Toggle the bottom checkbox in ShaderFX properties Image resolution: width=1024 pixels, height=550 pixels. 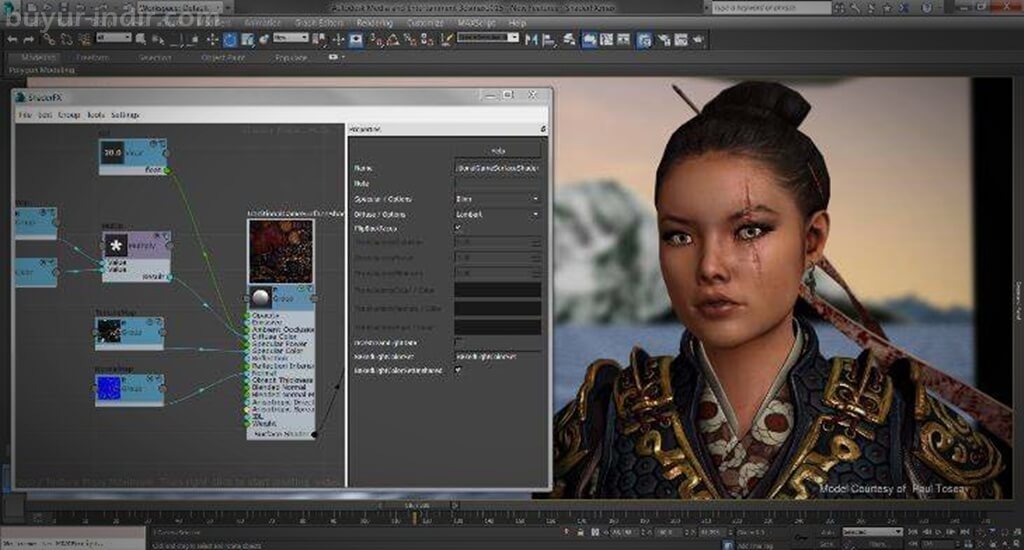click(458, 370)
